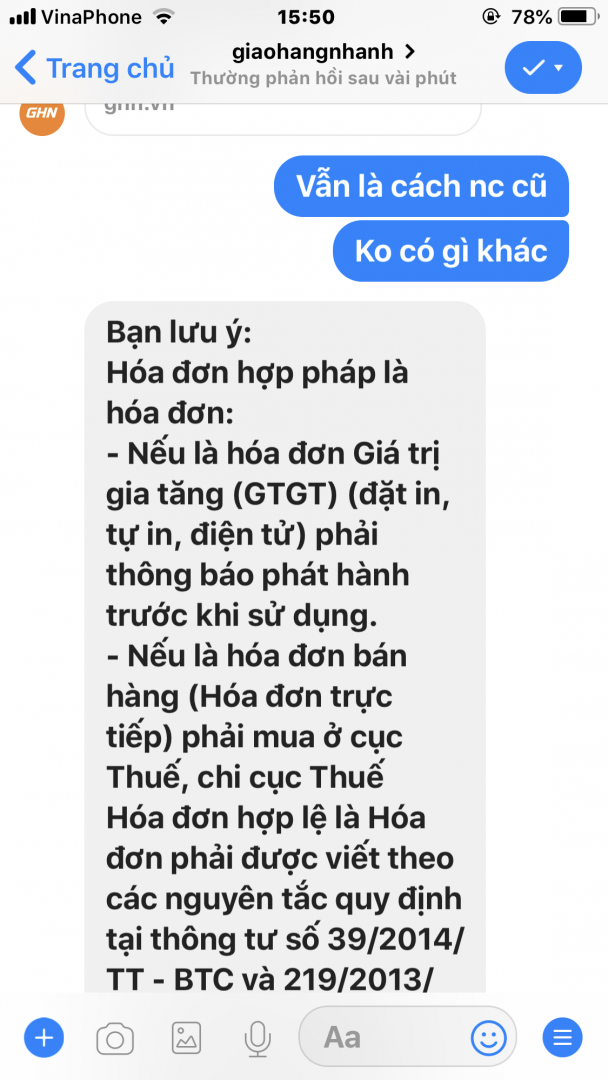Select the "Vẫn là cách nc cũ" message bubble
Image resolution: width=608 pixels, height=1080 pixels.
point(421,186)
